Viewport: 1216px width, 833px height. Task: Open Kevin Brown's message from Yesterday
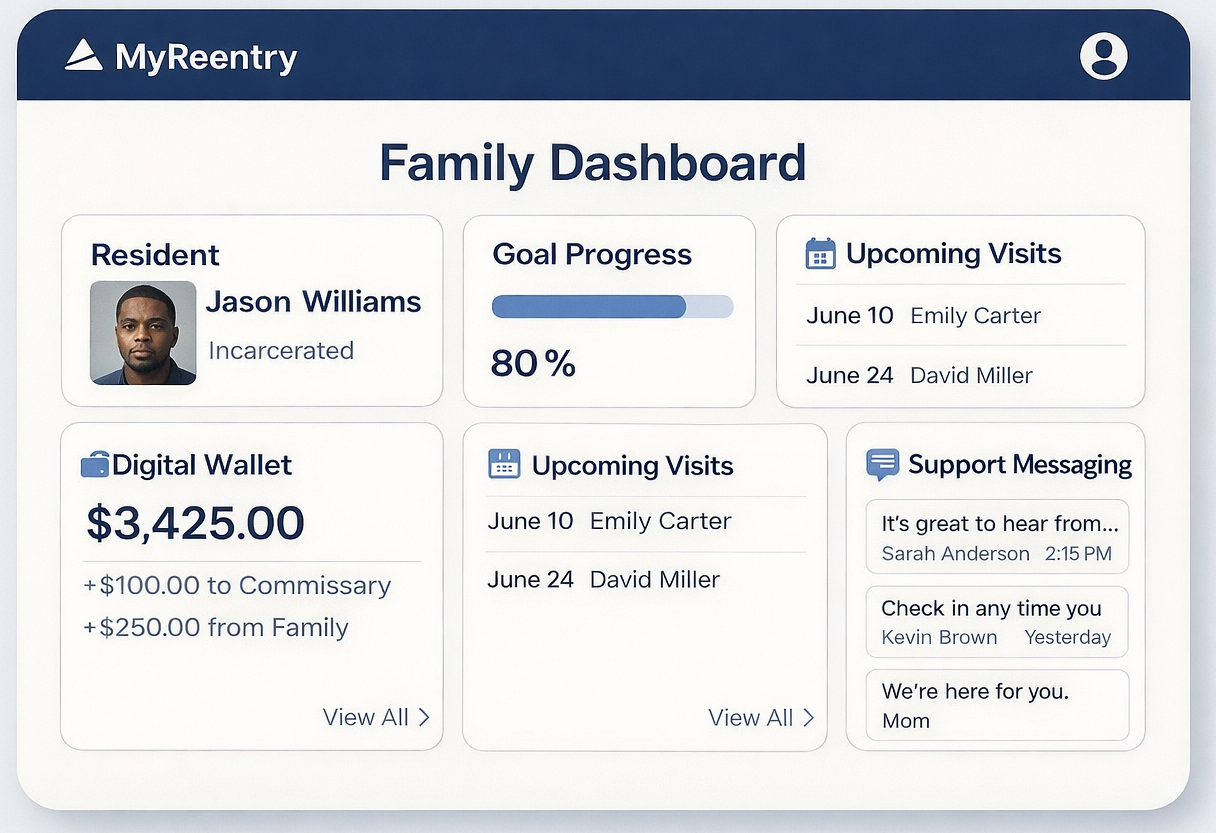point(997,622)
